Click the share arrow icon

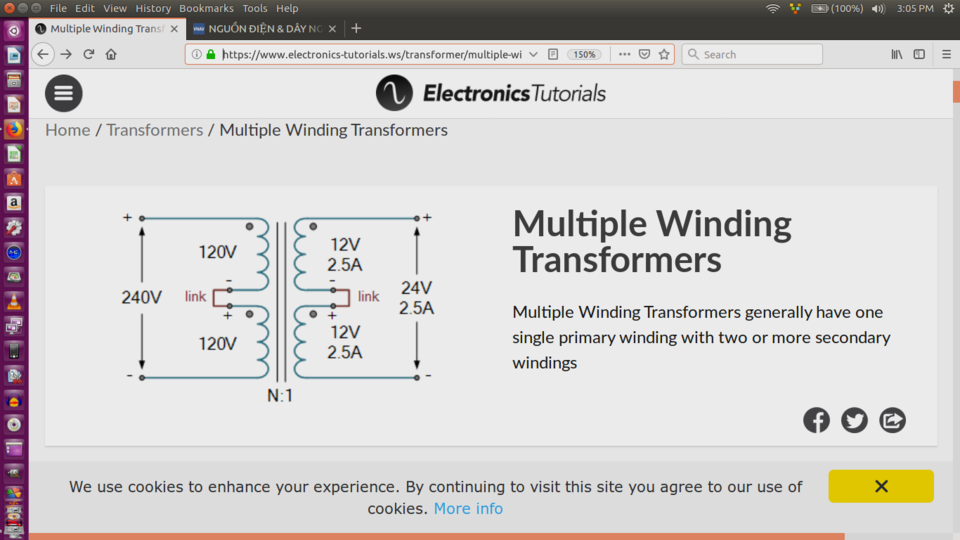pyautogui.click(x=892, y=420)
